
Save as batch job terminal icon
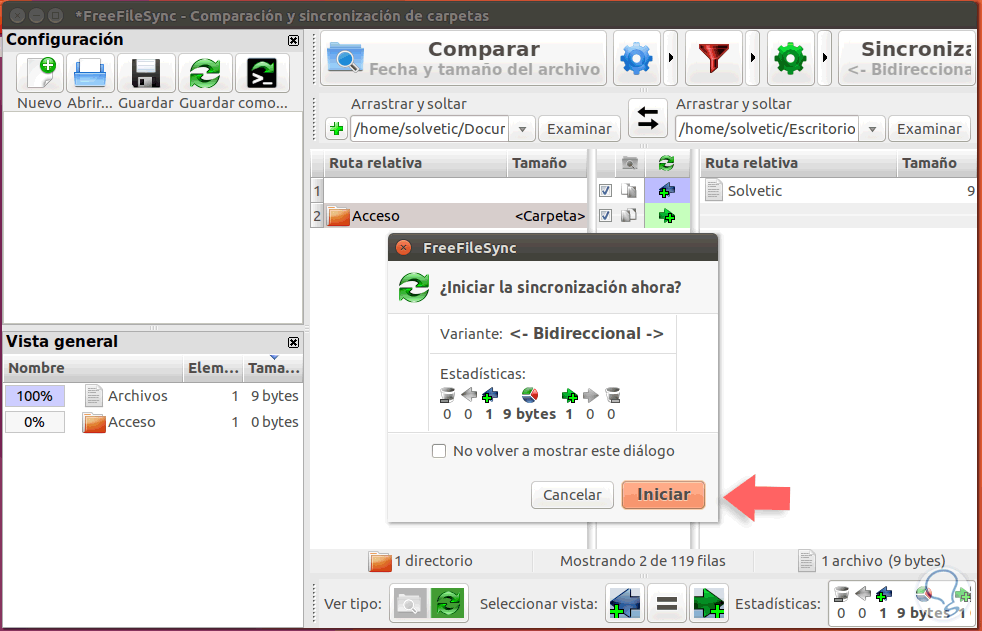[x=262, y=73]
